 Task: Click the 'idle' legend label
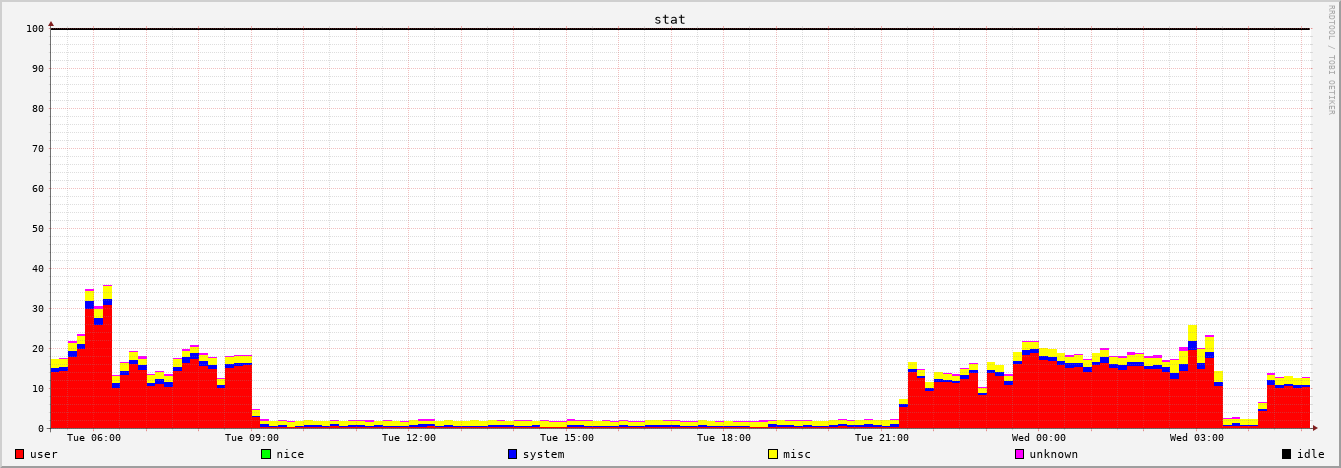(x=1311, y=454)
